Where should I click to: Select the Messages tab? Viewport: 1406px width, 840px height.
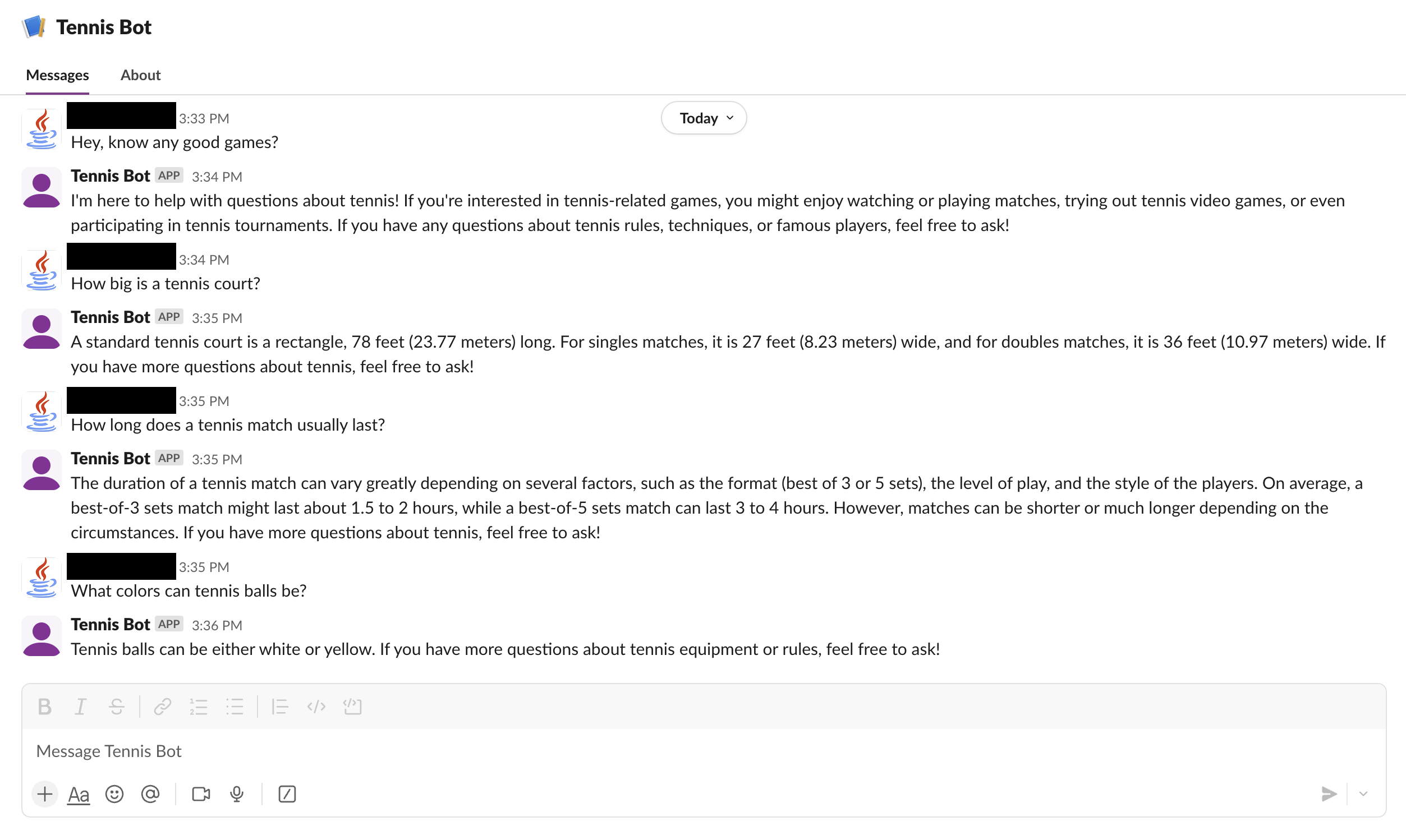[x=57, y=75]
